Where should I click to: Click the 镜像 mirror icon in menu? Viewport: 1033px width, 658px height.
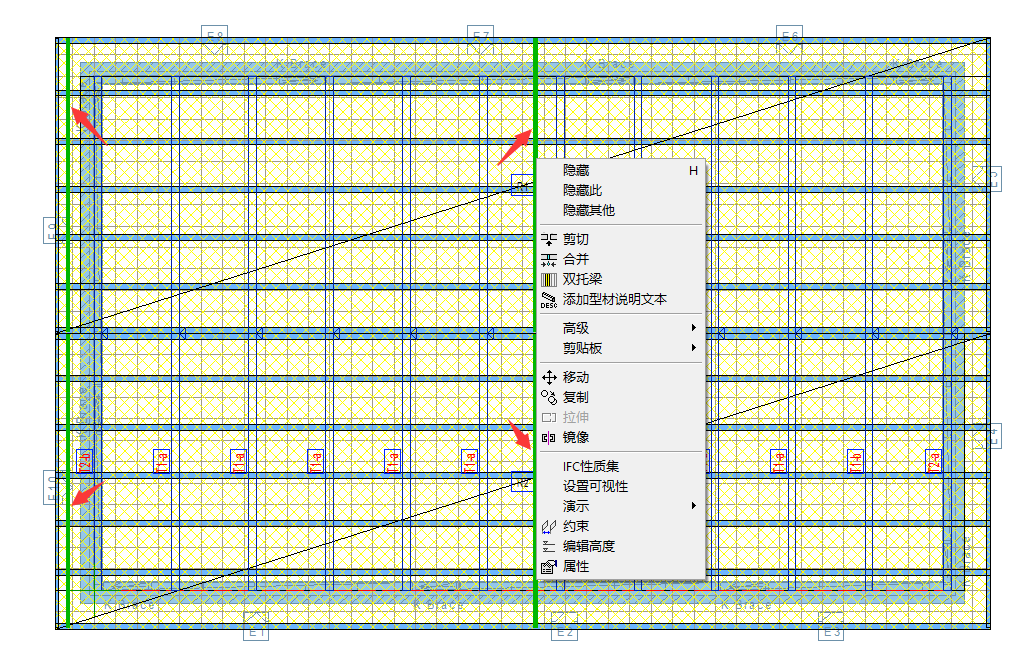tap(549, 437)
